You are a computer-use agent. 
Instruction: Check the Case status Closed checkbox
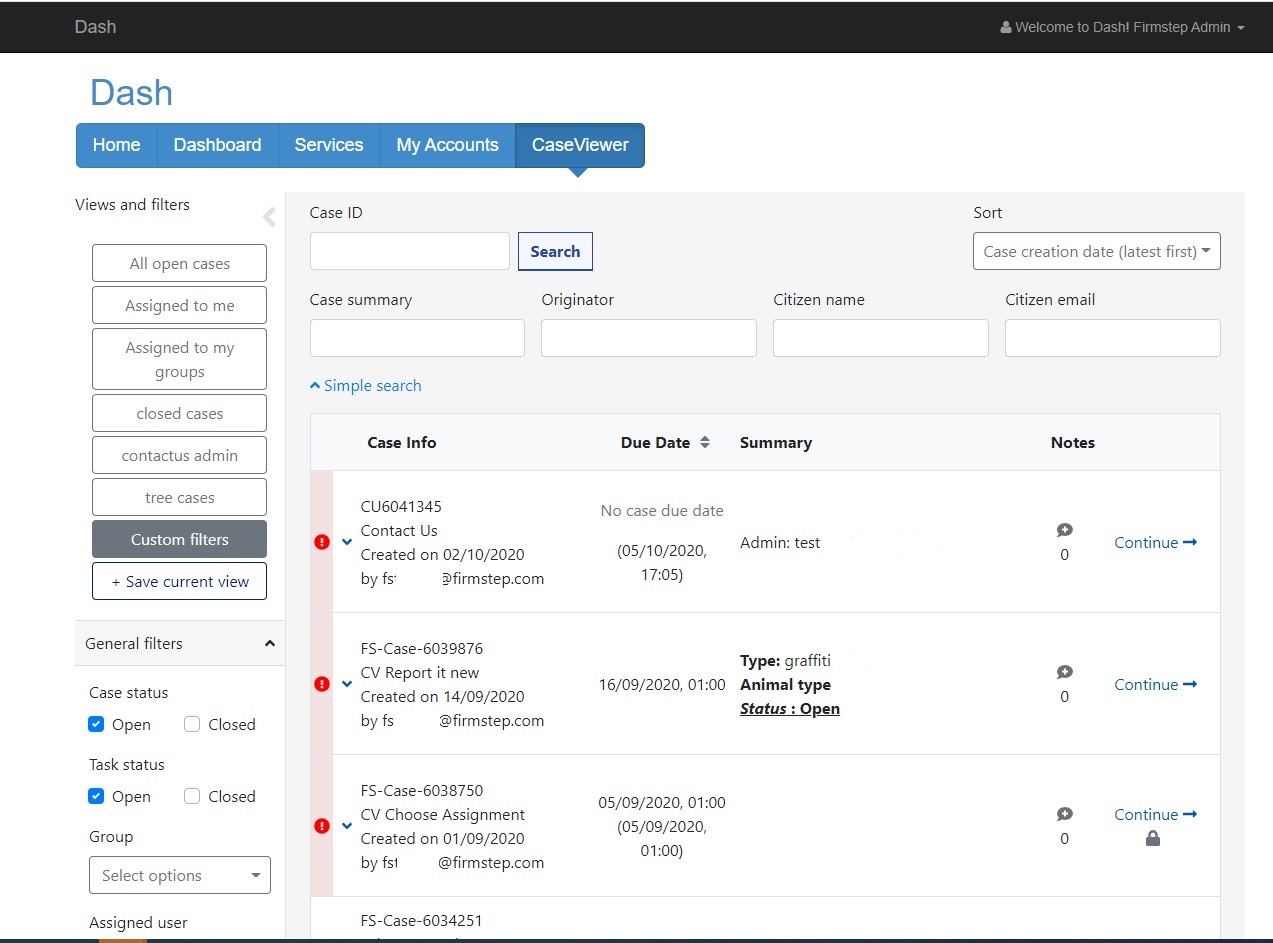coord(192,724)
